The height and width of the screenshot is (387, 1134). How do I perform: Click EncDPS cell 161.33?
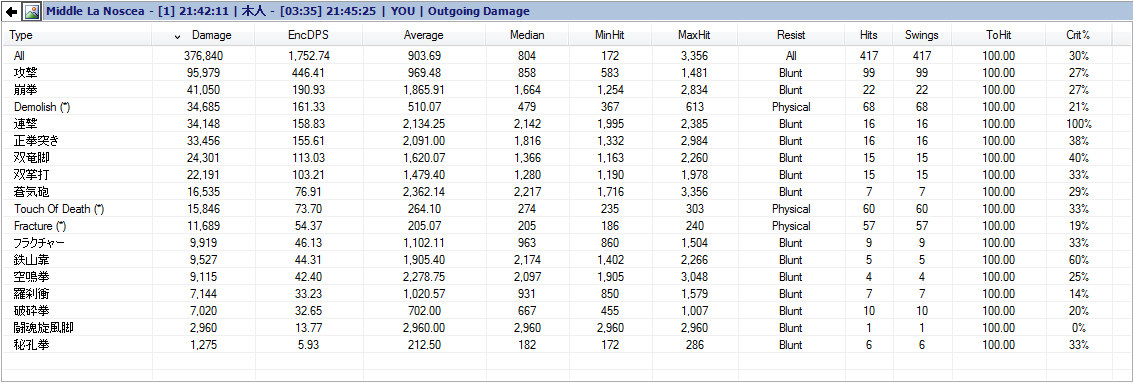coord(310,106)
